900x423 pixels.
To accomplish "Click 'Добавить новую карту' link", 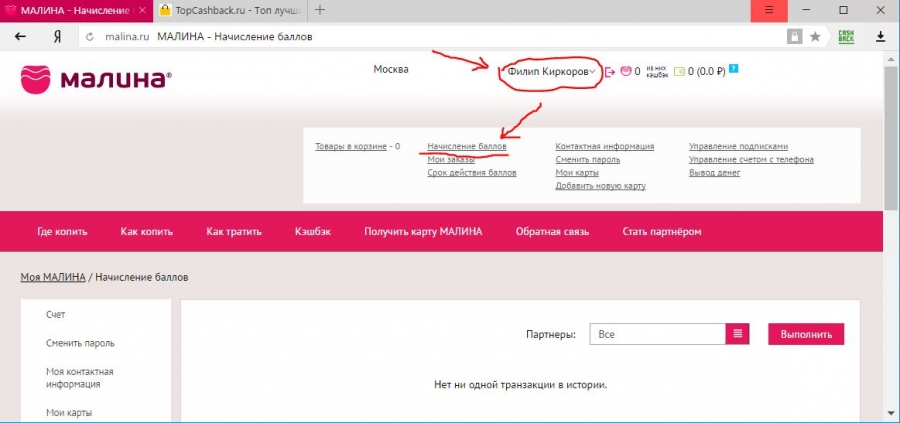I will pos(600,186).
